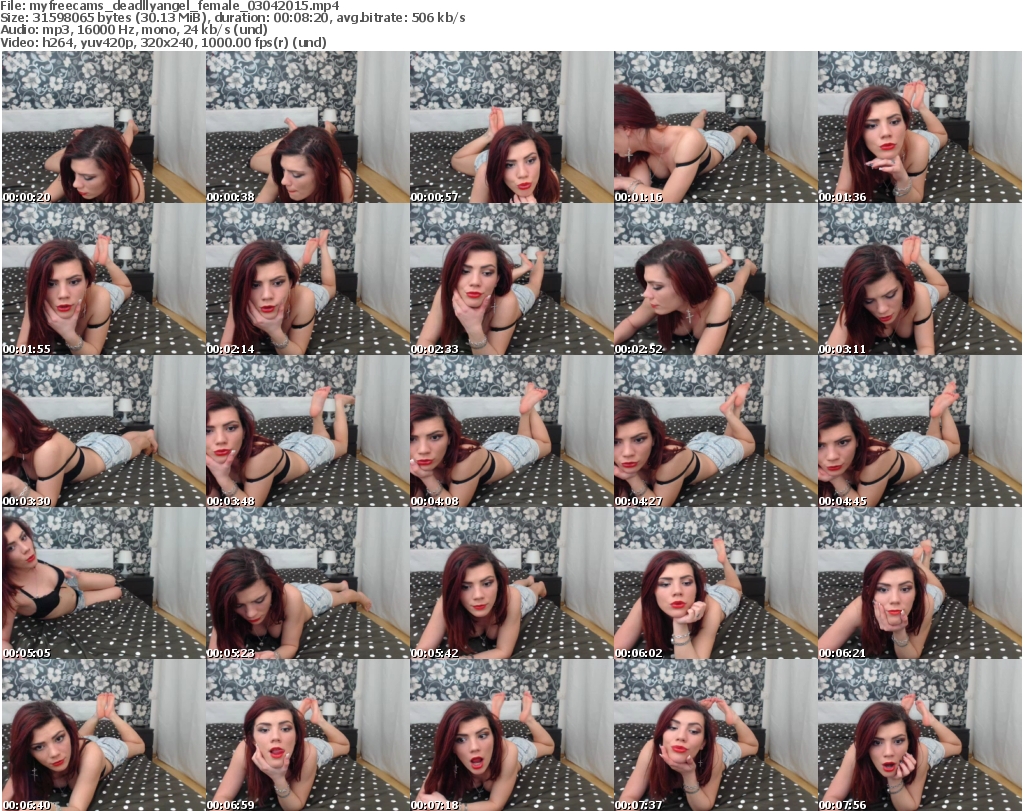Pick the frame timestamped 00:04:45
Image resolution: width=1024 pixels, height=811 pixels.
[x=920, y=432]
